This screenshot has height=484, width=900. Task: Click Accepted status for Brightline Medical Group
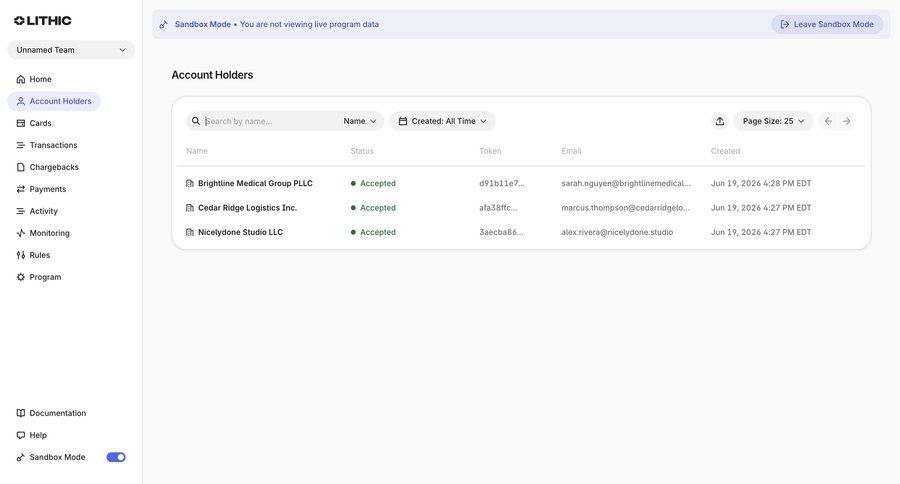[373, 183]
